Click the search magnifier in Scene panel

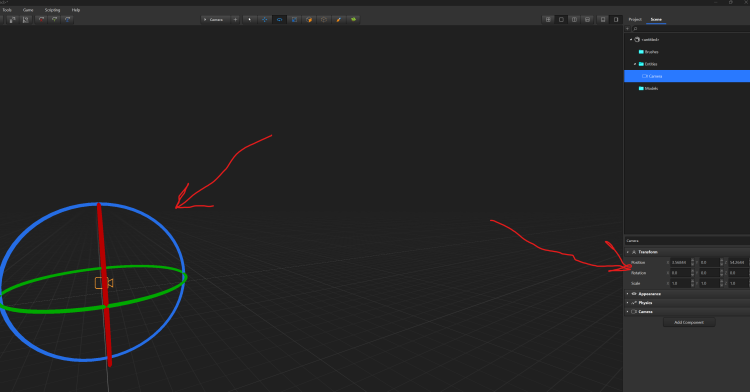635,29
